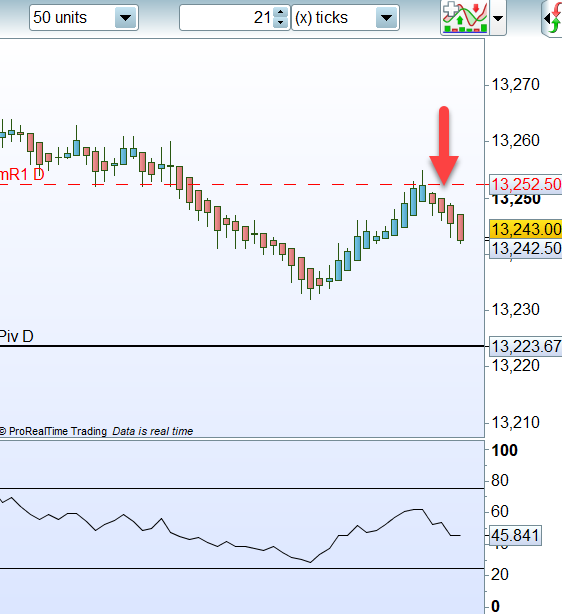This screenshot has width=562, height=614.
Task: Click the Data is real time notice
Action: (153, 431)
